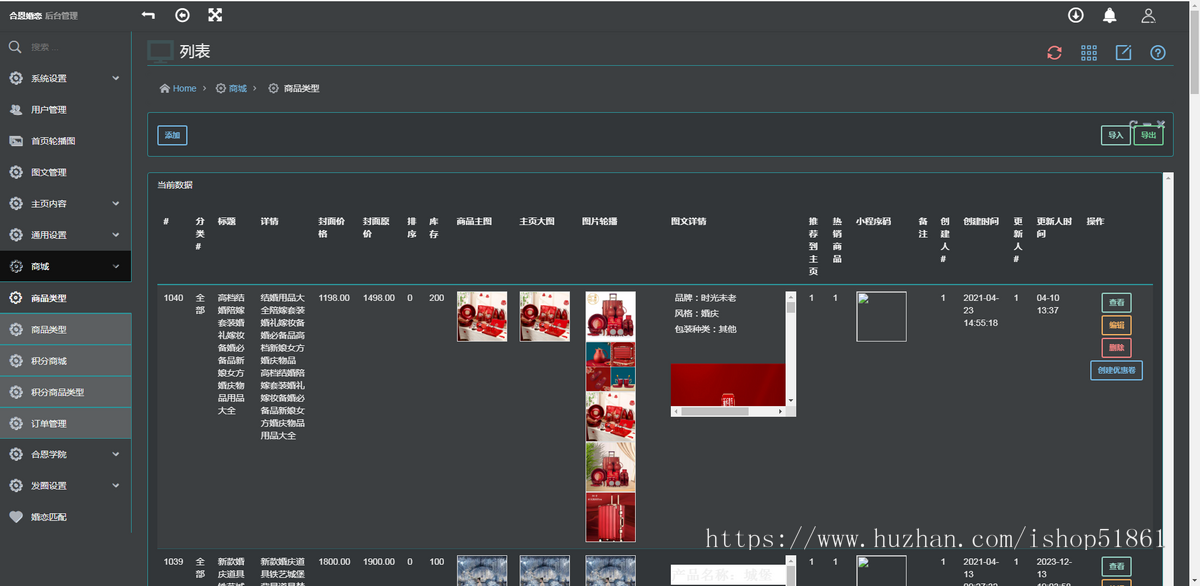Click 创建优惠卷 for row 1040
Viewport: 1200px width, 586px height.
tap(1116, 371)
